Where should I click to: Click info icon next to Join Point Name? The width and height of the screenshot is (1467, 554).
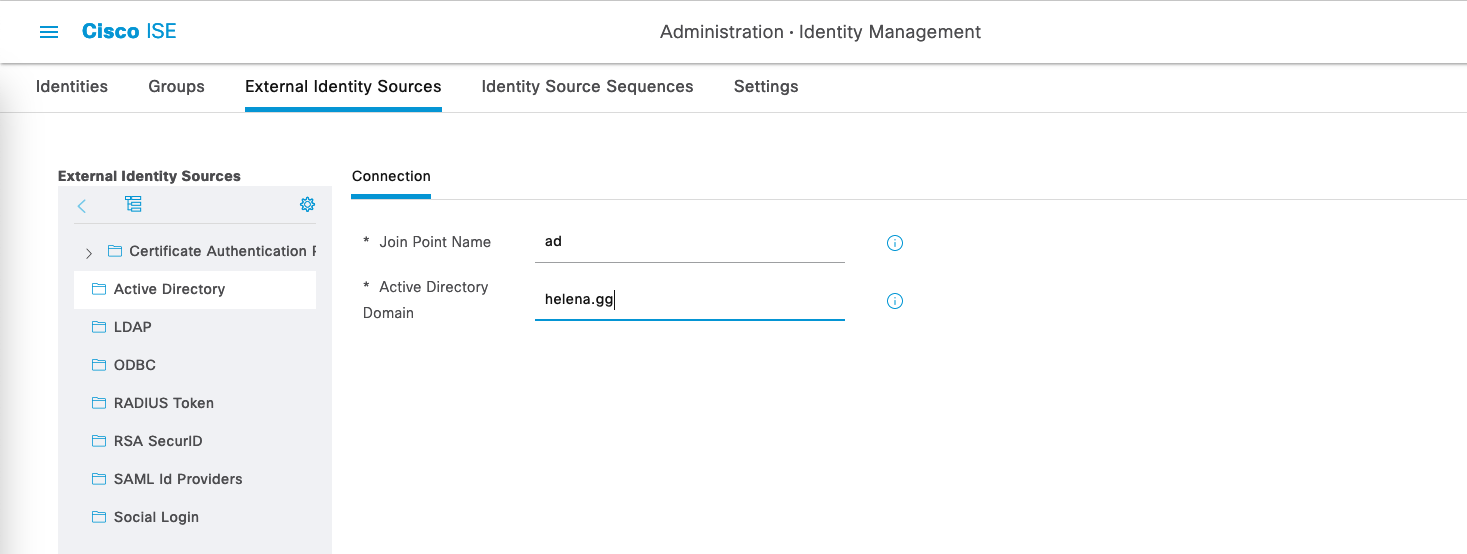click(x=895, y=243)
